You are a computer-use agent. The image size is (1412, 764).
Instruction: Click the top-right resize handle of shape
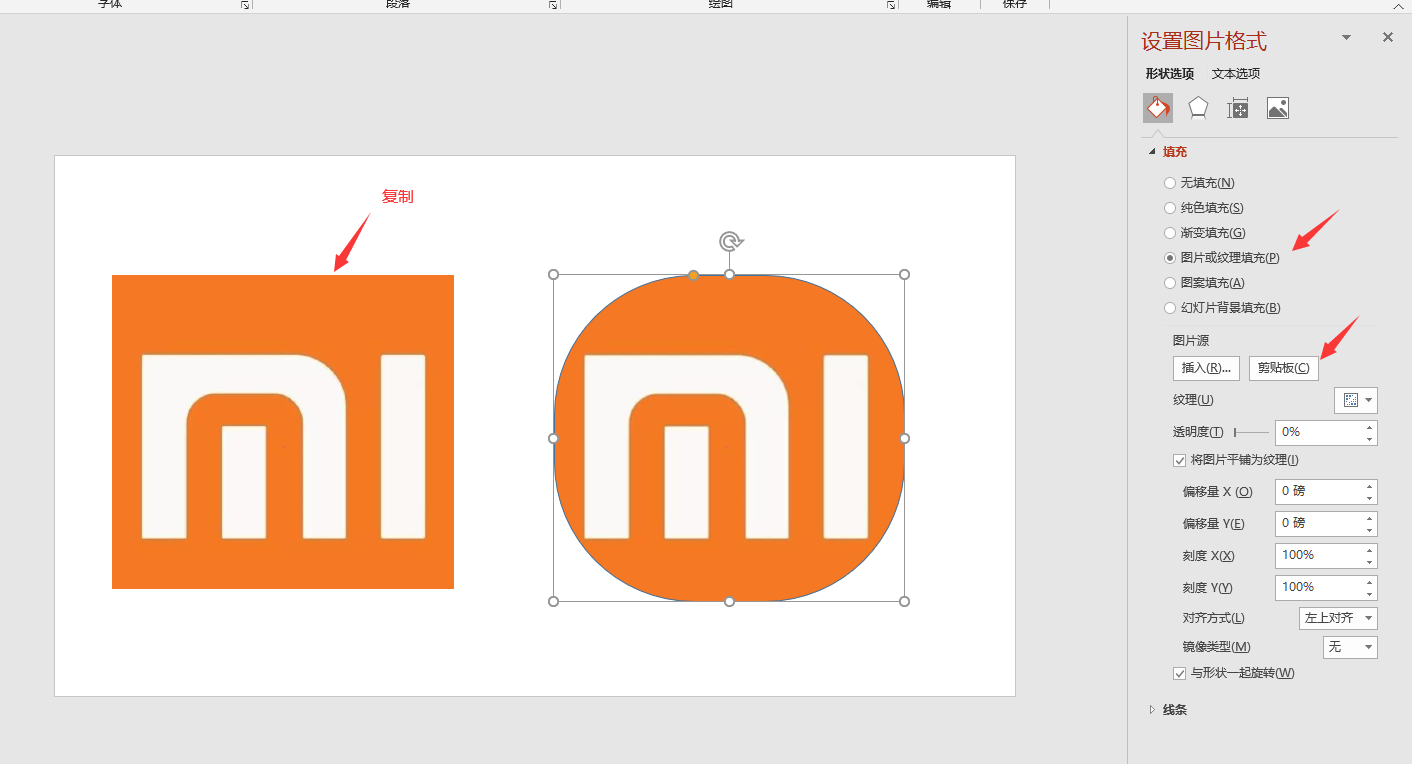[905, 274]
